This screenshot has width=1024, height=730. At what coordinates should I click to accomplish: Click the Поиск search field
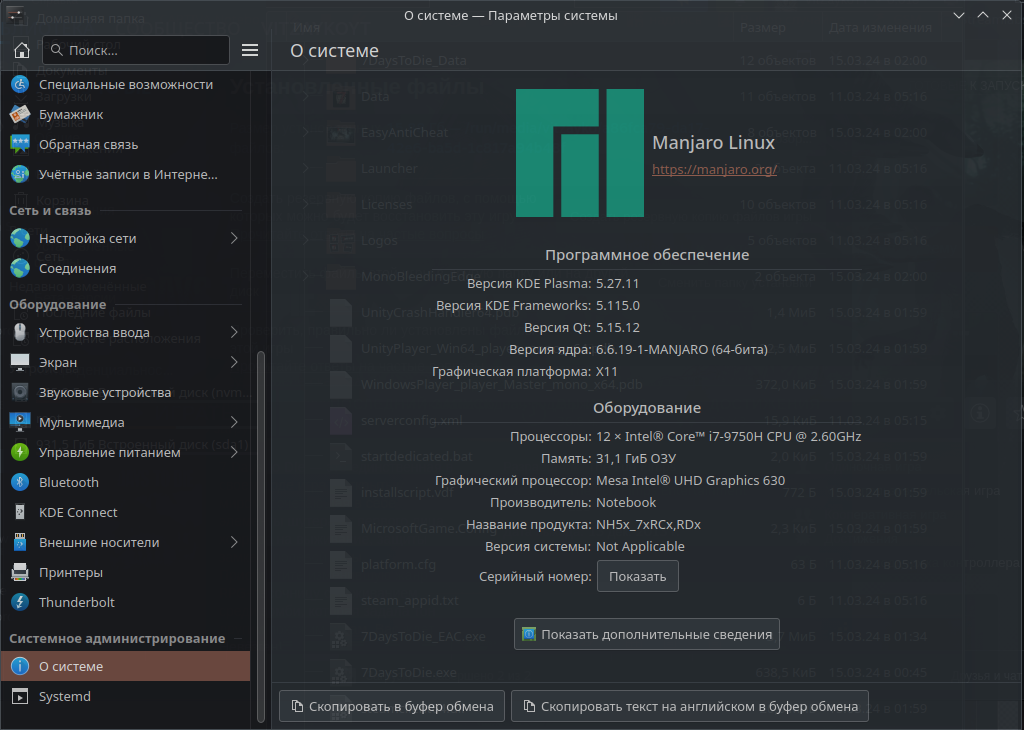point(136,50)
